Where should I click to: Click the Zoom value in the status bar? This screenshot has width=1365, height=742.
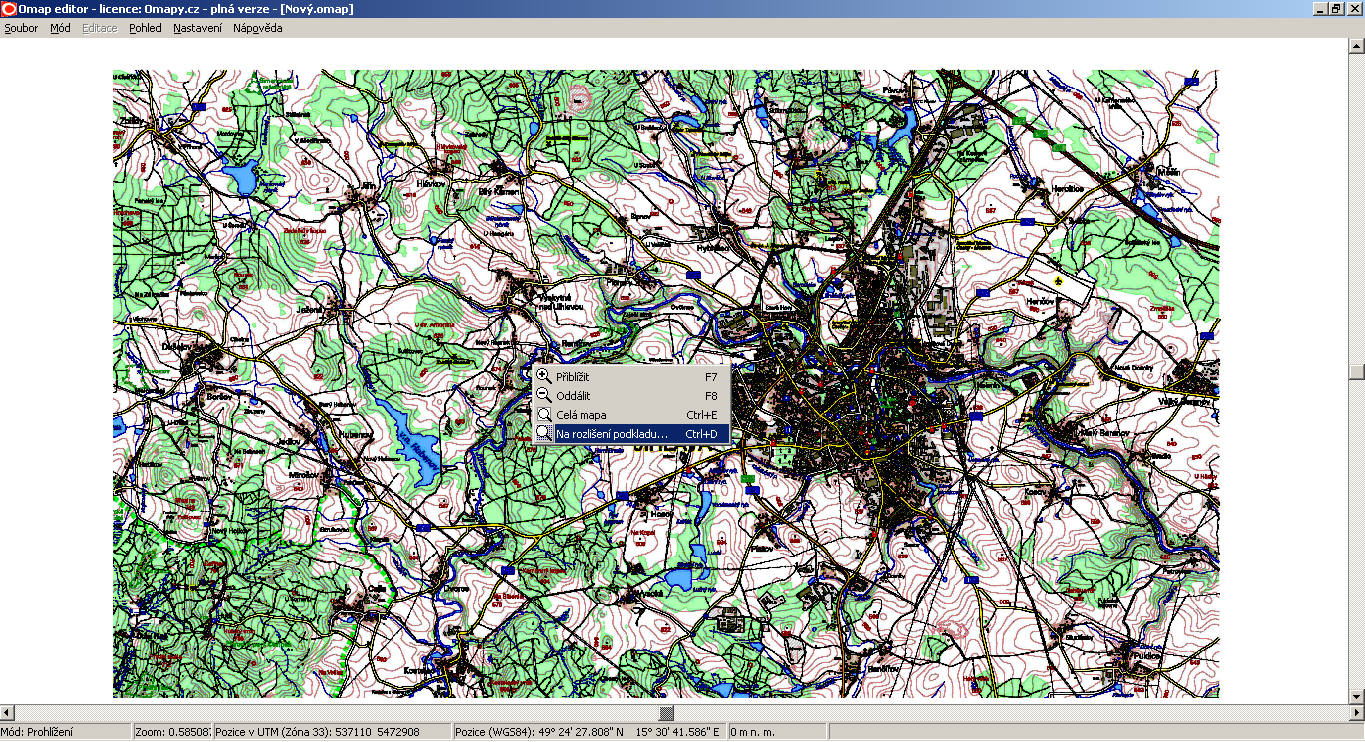click(172, 732)
